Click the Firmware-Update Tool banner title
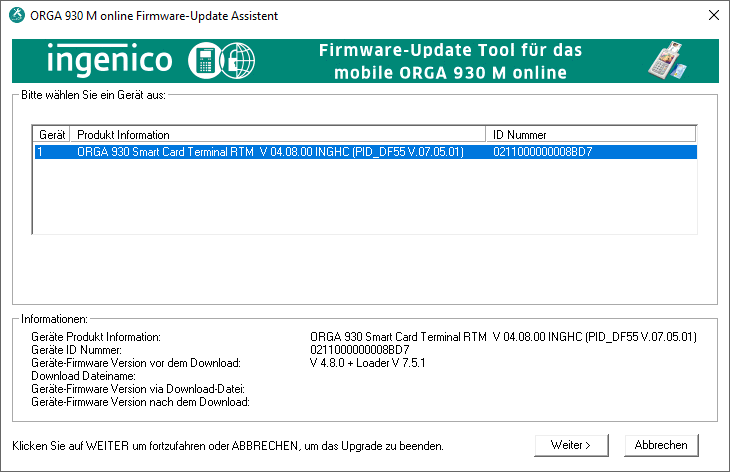This screenshot has height=472, width=730. point(451,61)
